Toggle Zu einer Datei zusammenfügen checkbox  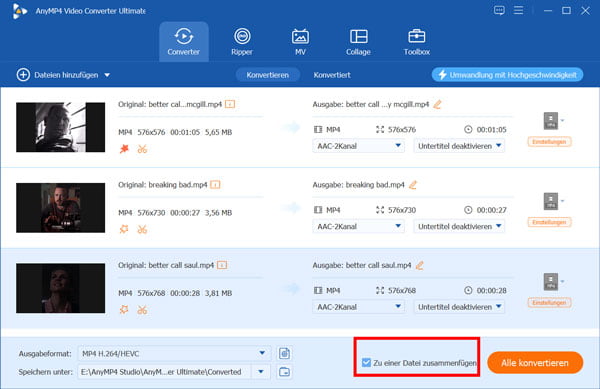[x=366, y=363]
